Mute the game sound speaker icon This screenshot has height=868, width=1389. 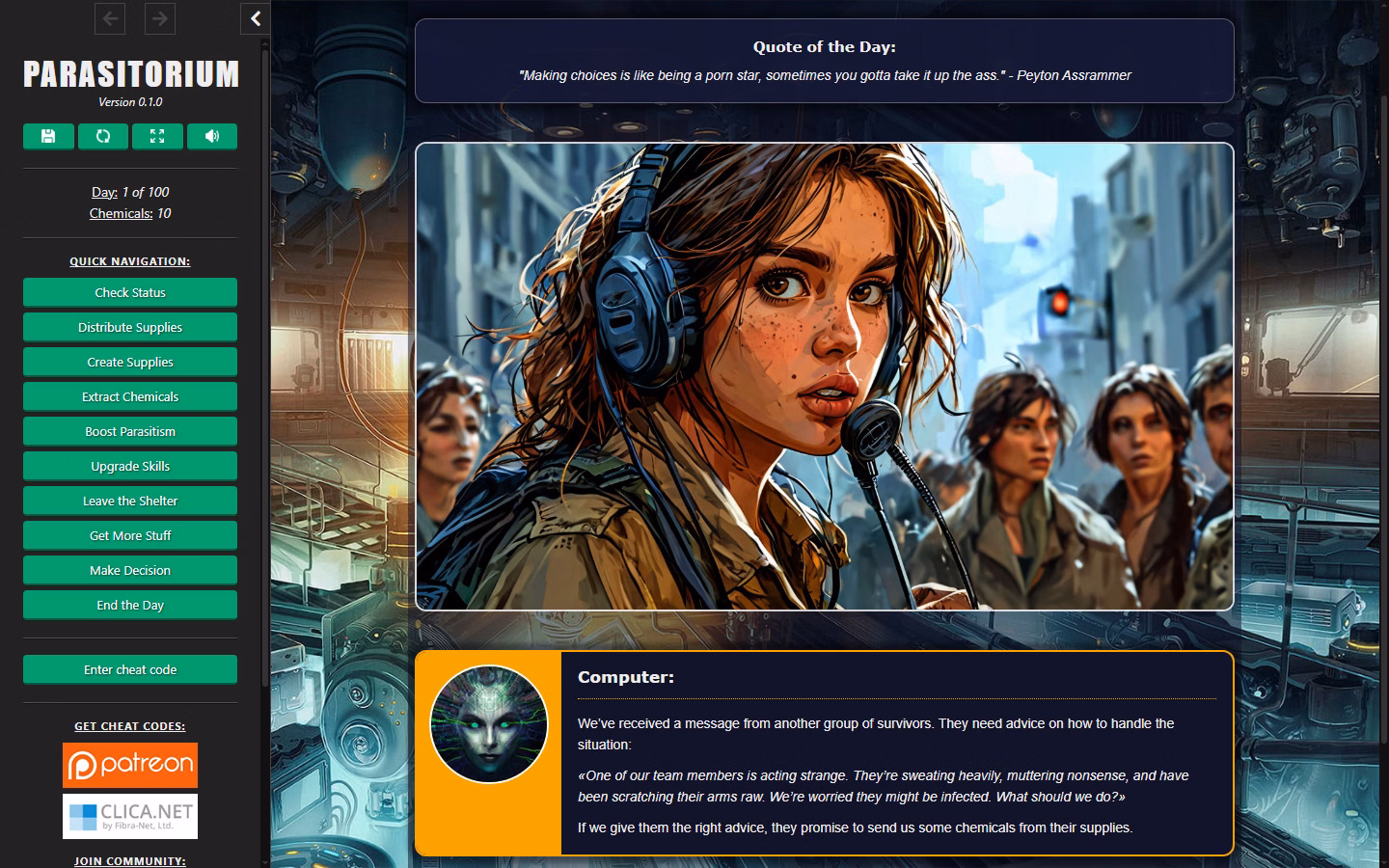tap(212, 137)
